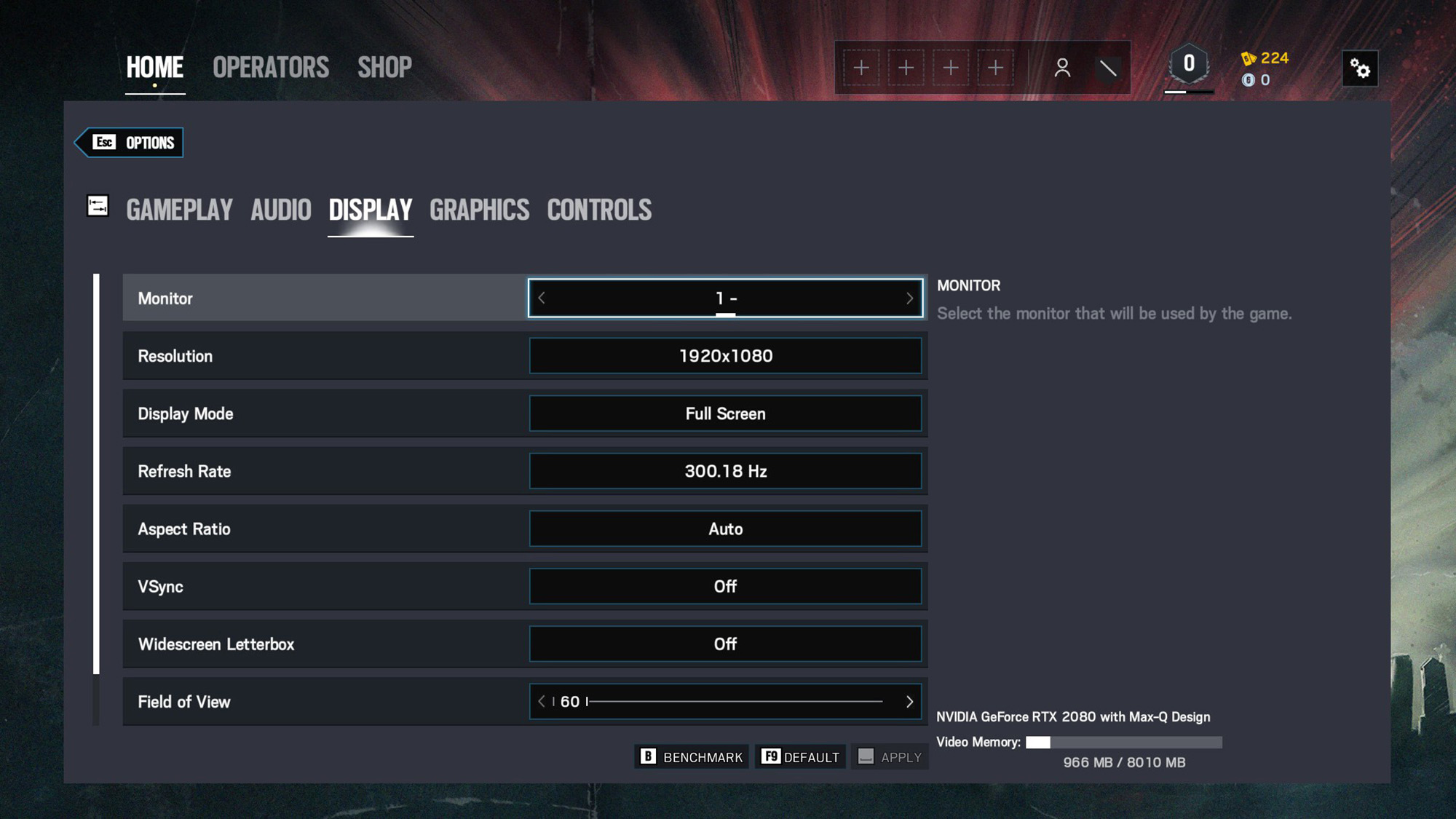This screenshot has height=819, width=1456.
Task: Toggle VSync off to on
Action: coord(725,586)
